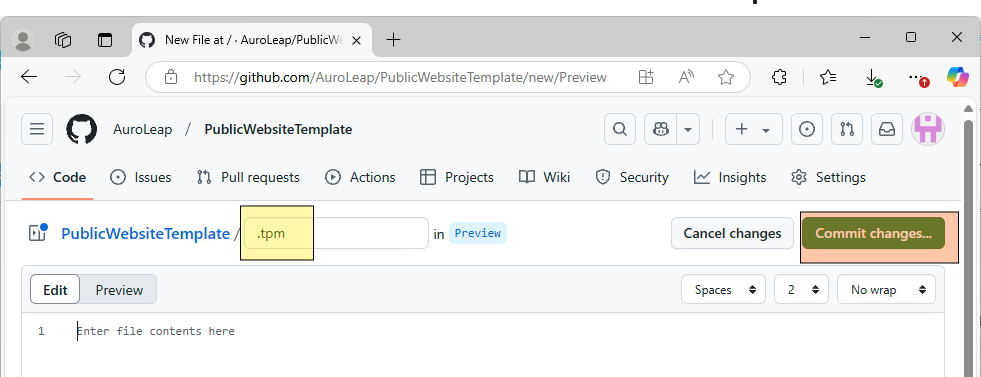Switch editor to Preview mode
Screen dimensions: 981x377
coord(119,290)
